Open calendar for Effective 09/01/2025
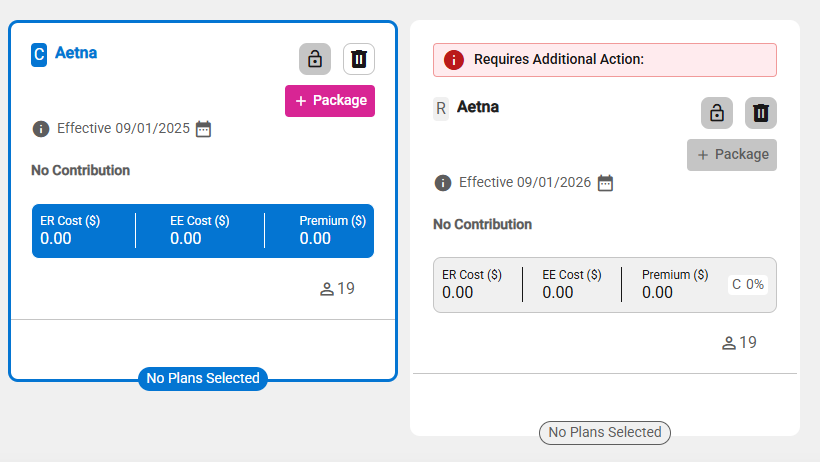This screenshot has height=462, width=820. pyautogui.click(x=203, y=129)
